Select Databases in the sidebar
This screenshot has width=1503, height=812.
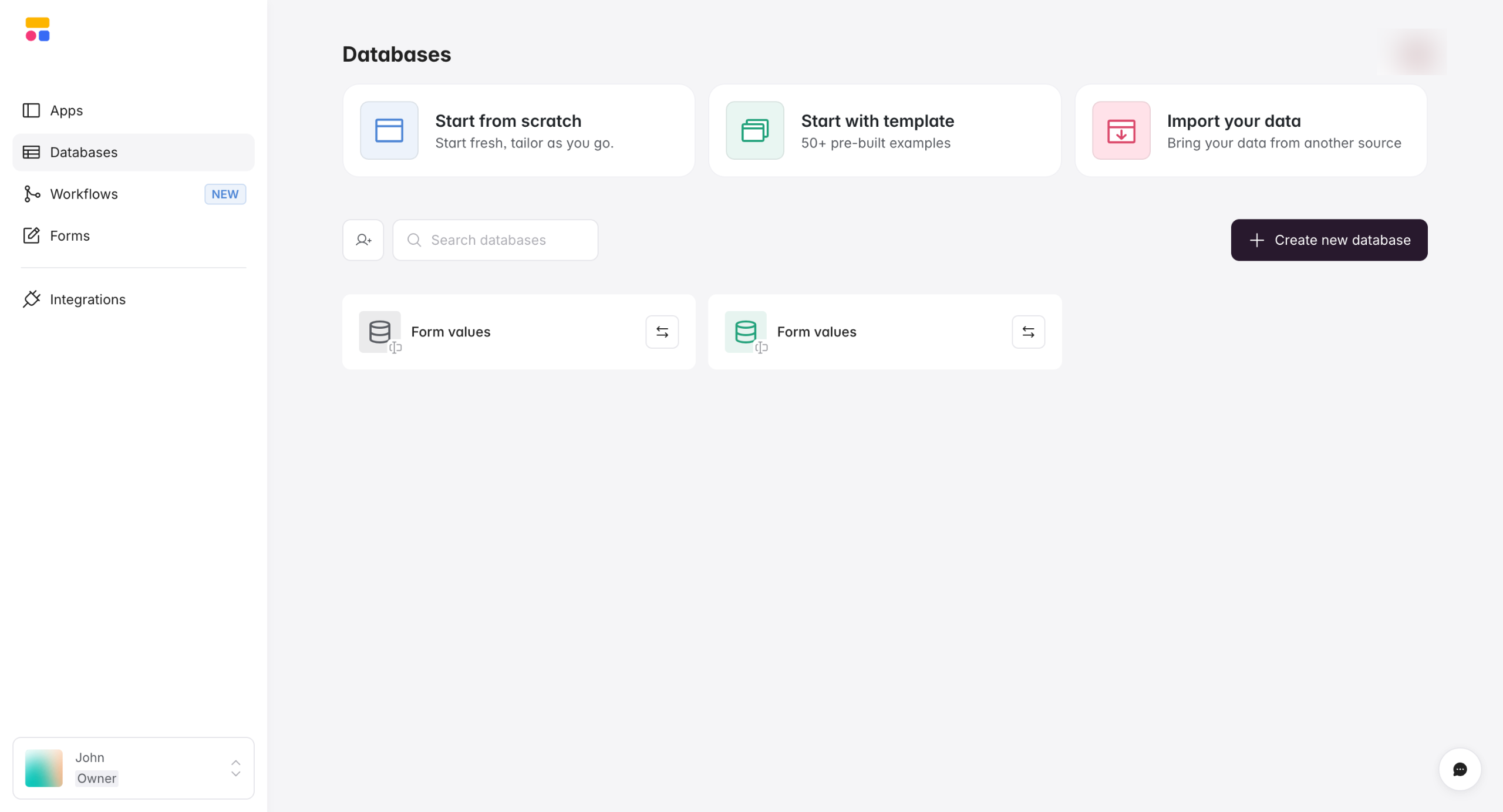[x=84, y=152]
